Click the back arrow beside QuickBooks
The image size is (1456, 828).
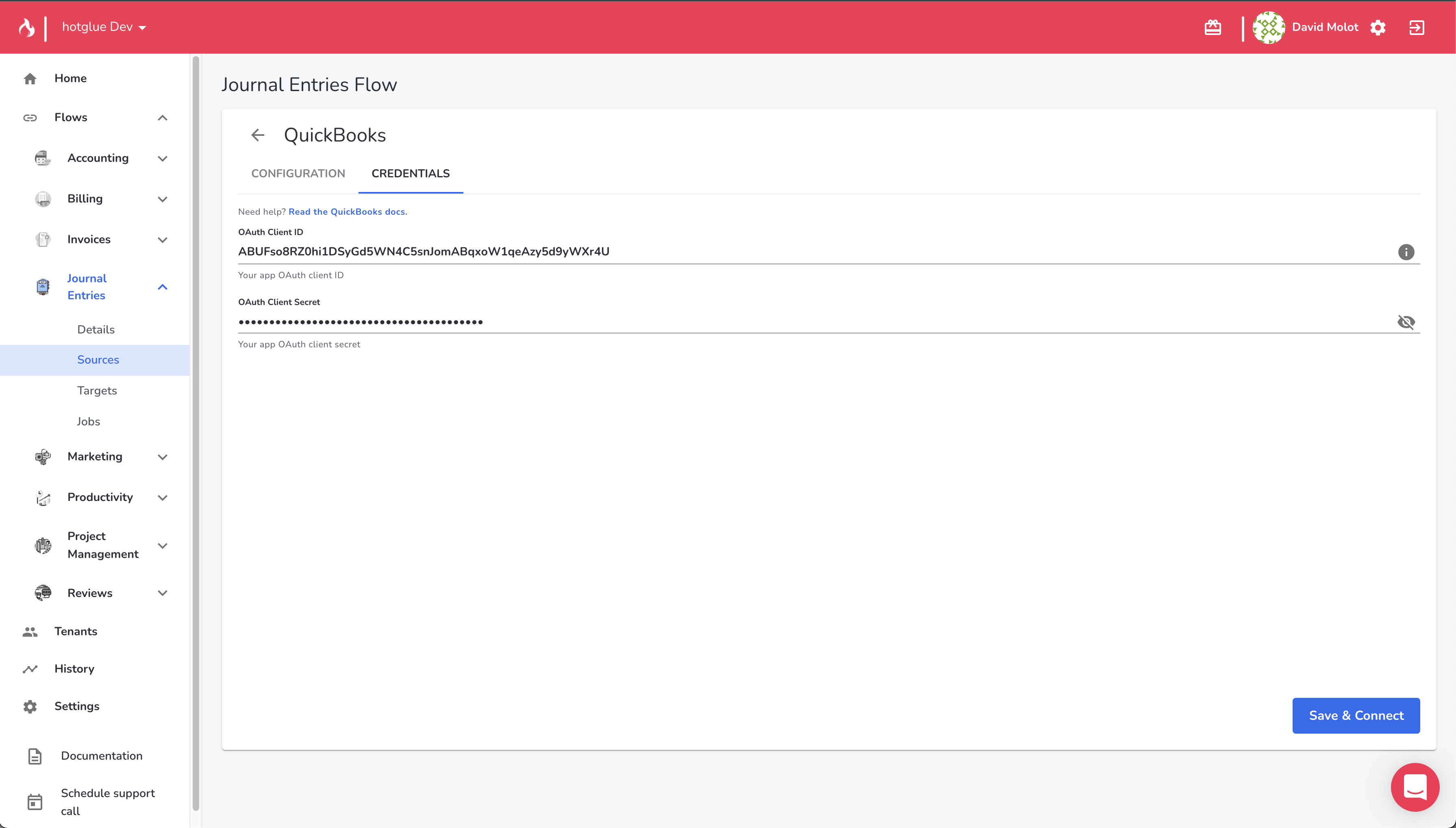point(257,135)
